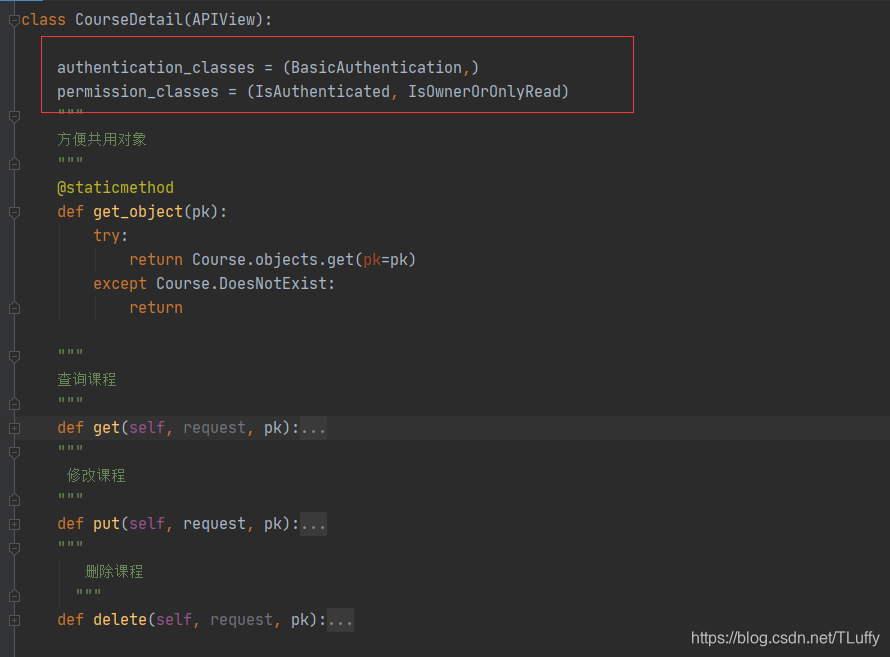Click the 'get' method name in def get
890x657 pixels.
pos(107,428)
